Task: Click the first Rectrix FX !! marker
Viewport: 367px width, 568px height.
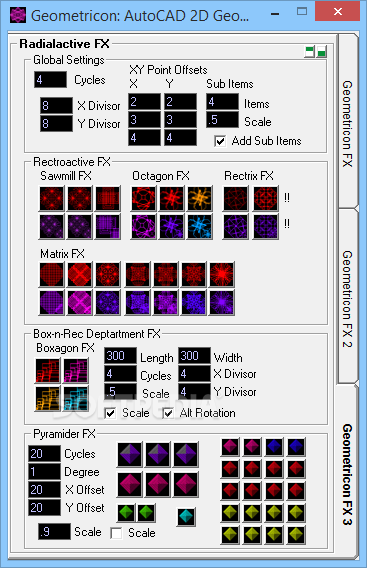Action: pyautogui.click(x=287, y=198)
